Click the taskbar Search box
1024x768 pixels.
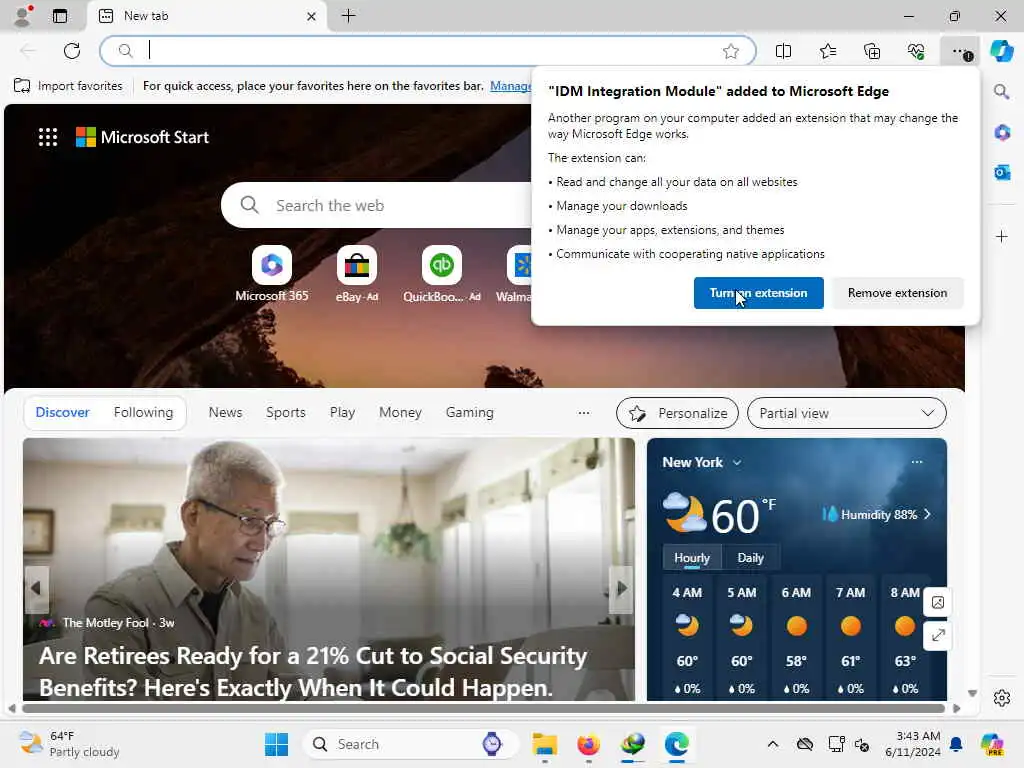410,744
